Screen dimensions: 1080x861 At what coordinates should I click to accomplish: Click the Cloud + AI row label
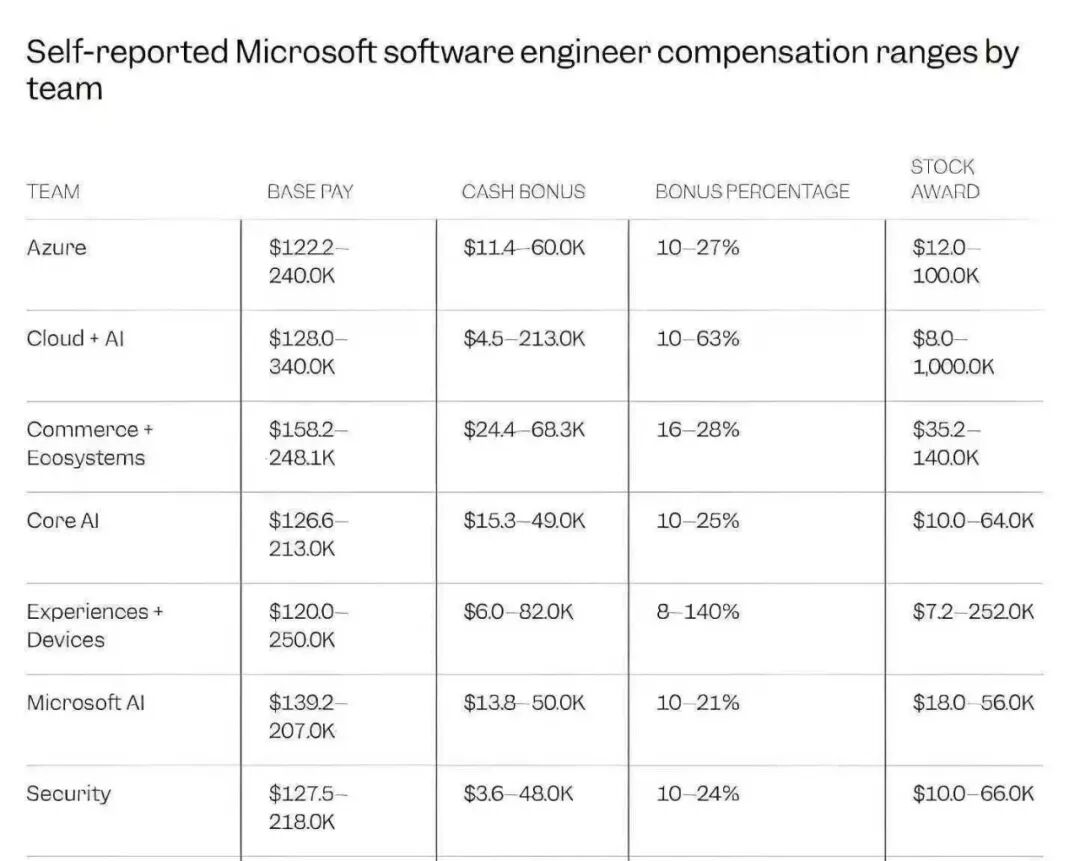point(76,338)
